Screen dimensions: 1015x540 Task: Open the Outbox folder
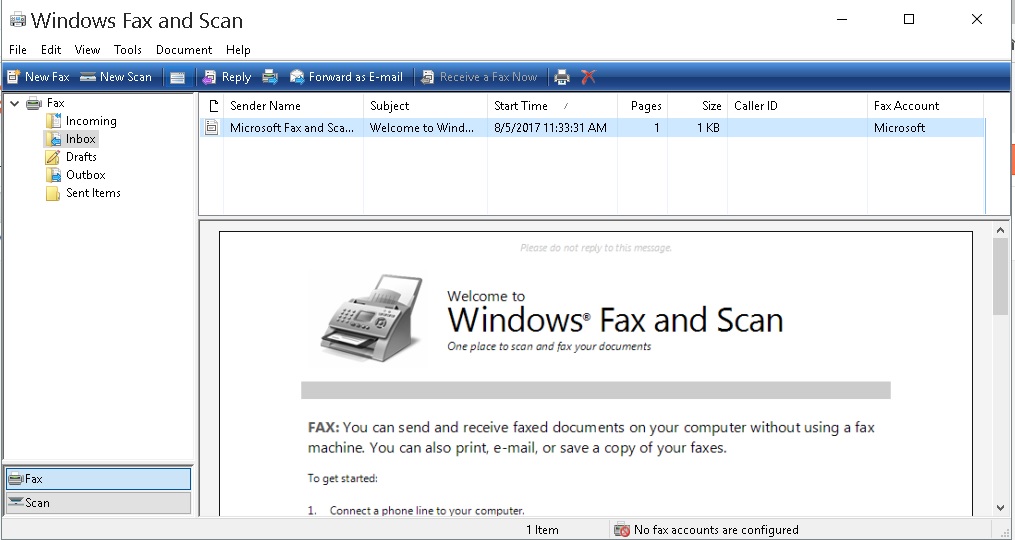(85, 175)
